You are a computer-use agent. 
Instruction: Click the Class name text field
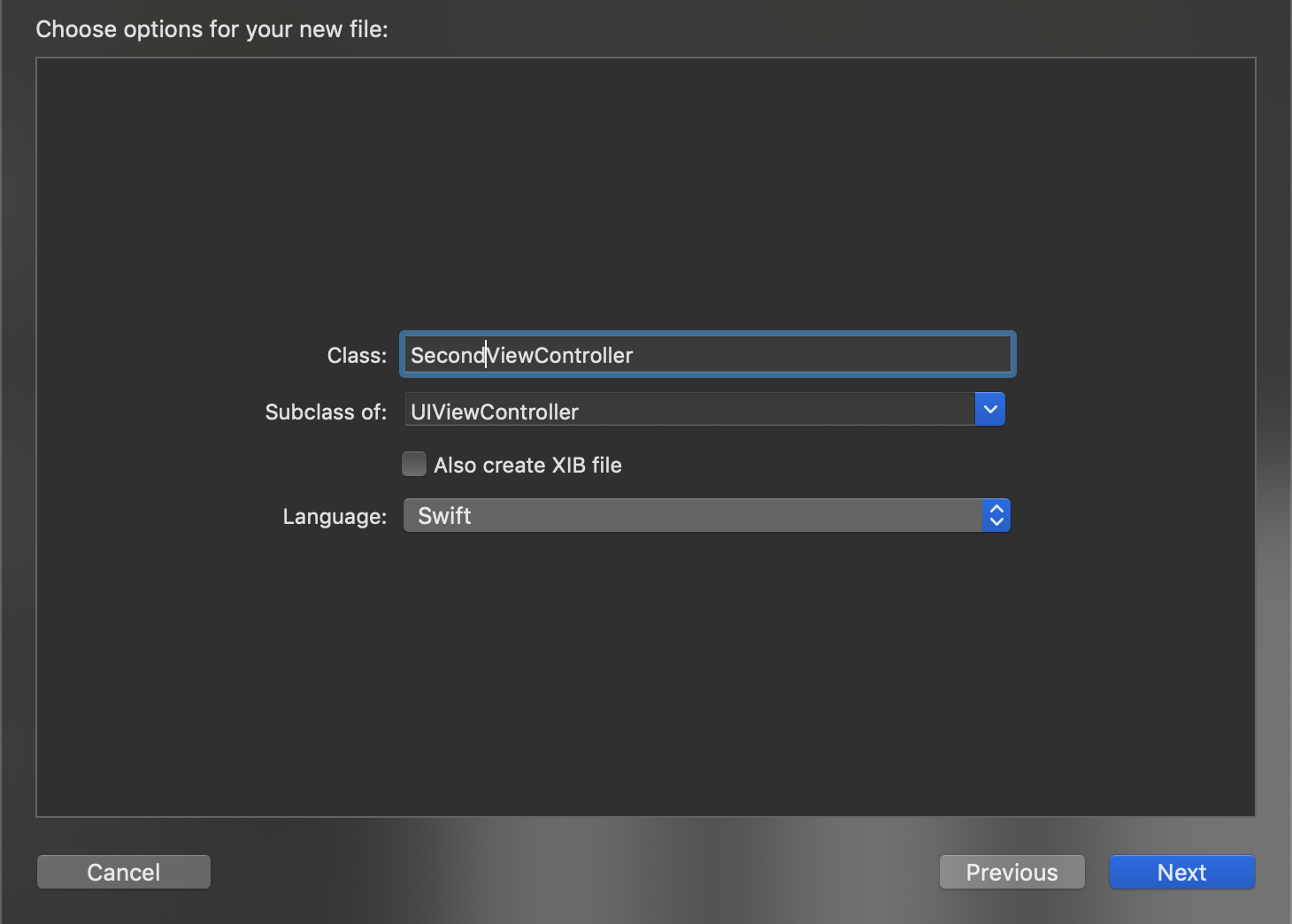[x=707, y=355]
